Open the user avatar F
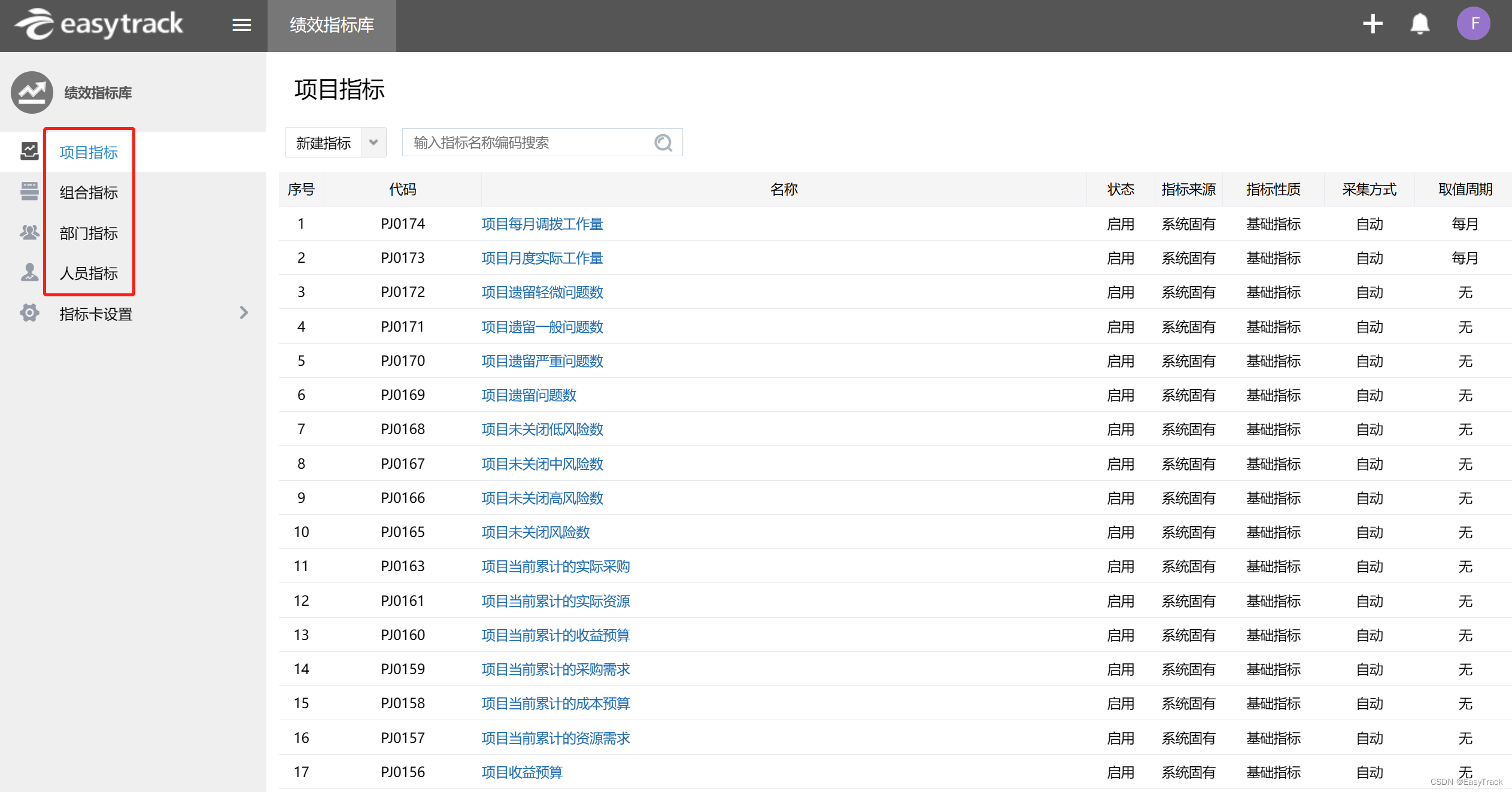 (x=1474, y=24)
